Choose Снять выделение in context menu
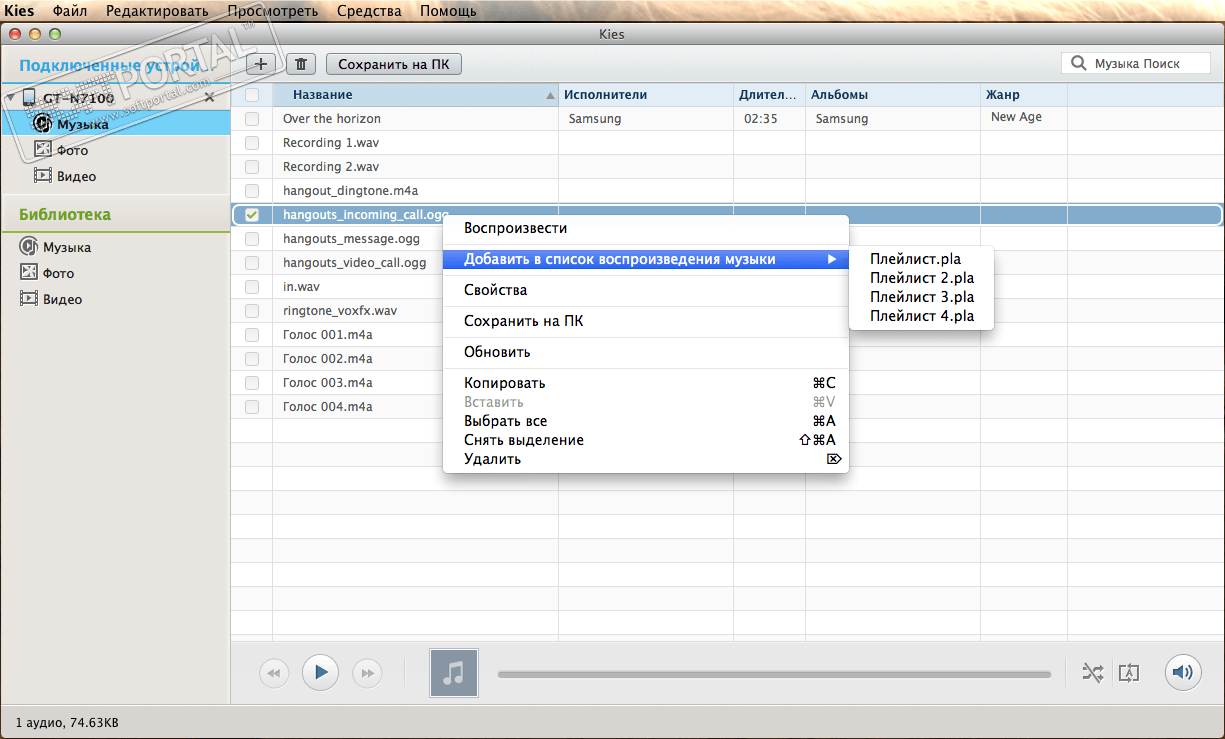 pos(646,440)
